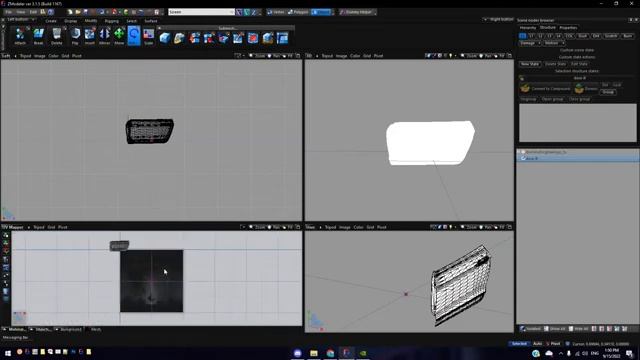This screenshot has width=640, height=360.
Task: Open Discord from the Windows taskbar
Action: (x=298, y=353)
